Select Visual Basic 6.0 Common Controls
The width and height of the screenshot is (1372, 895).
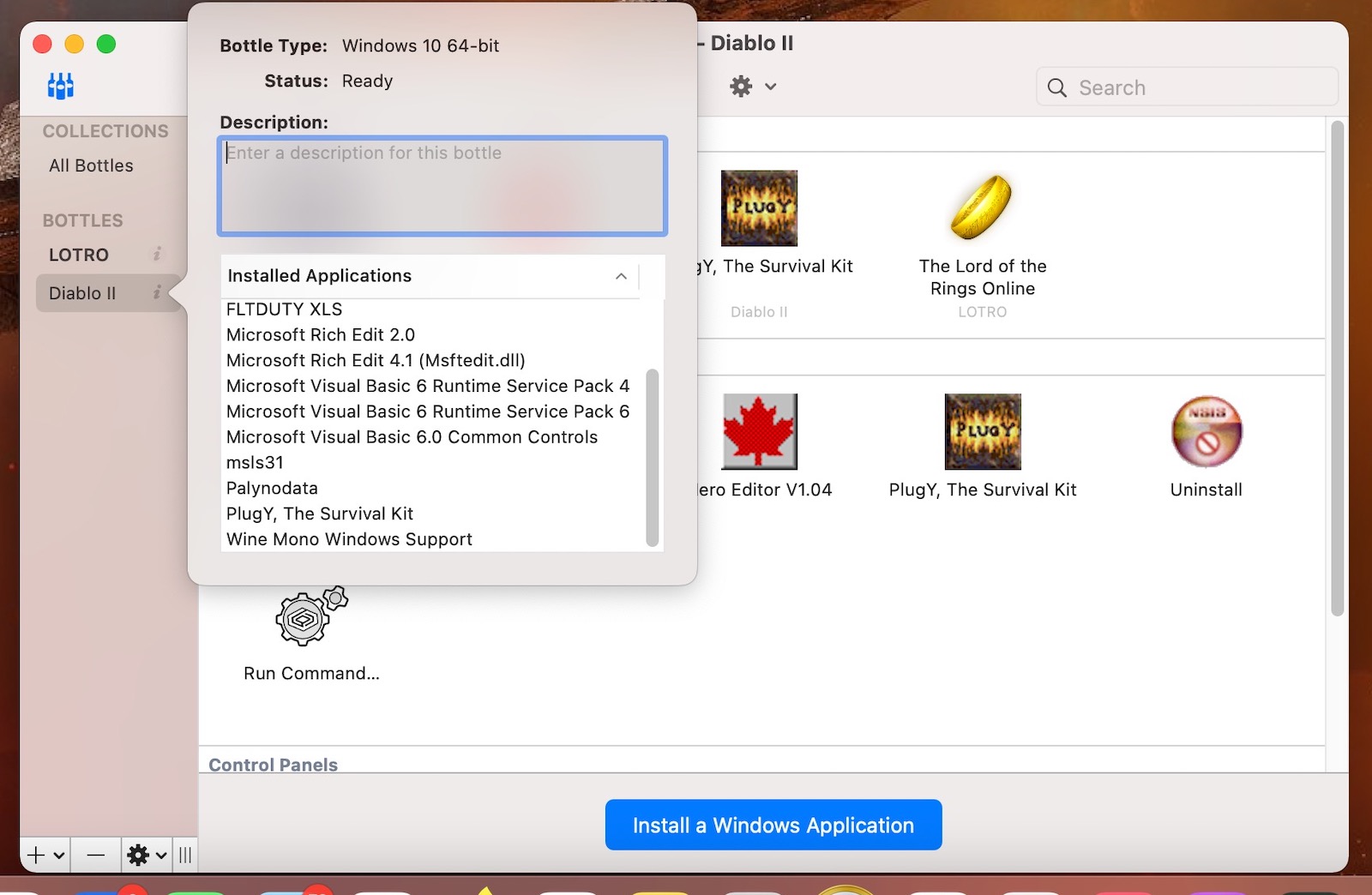click(412, 437)
